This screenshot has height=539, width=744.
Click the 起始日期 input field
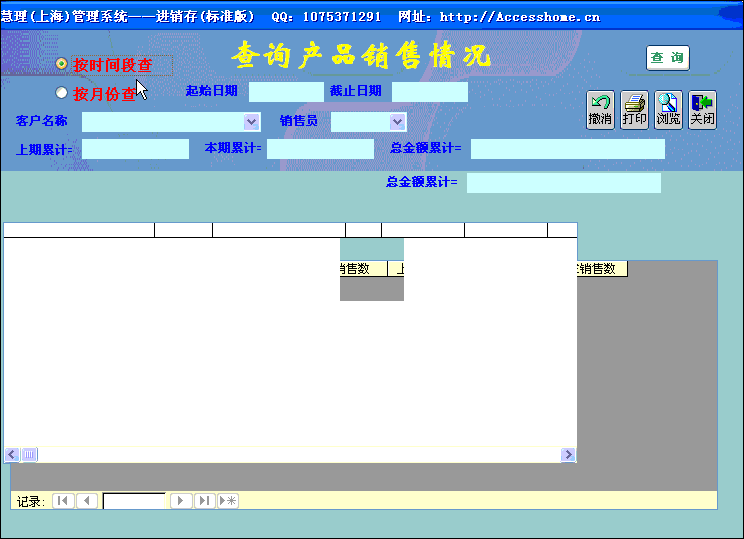[x=287, y=92]
